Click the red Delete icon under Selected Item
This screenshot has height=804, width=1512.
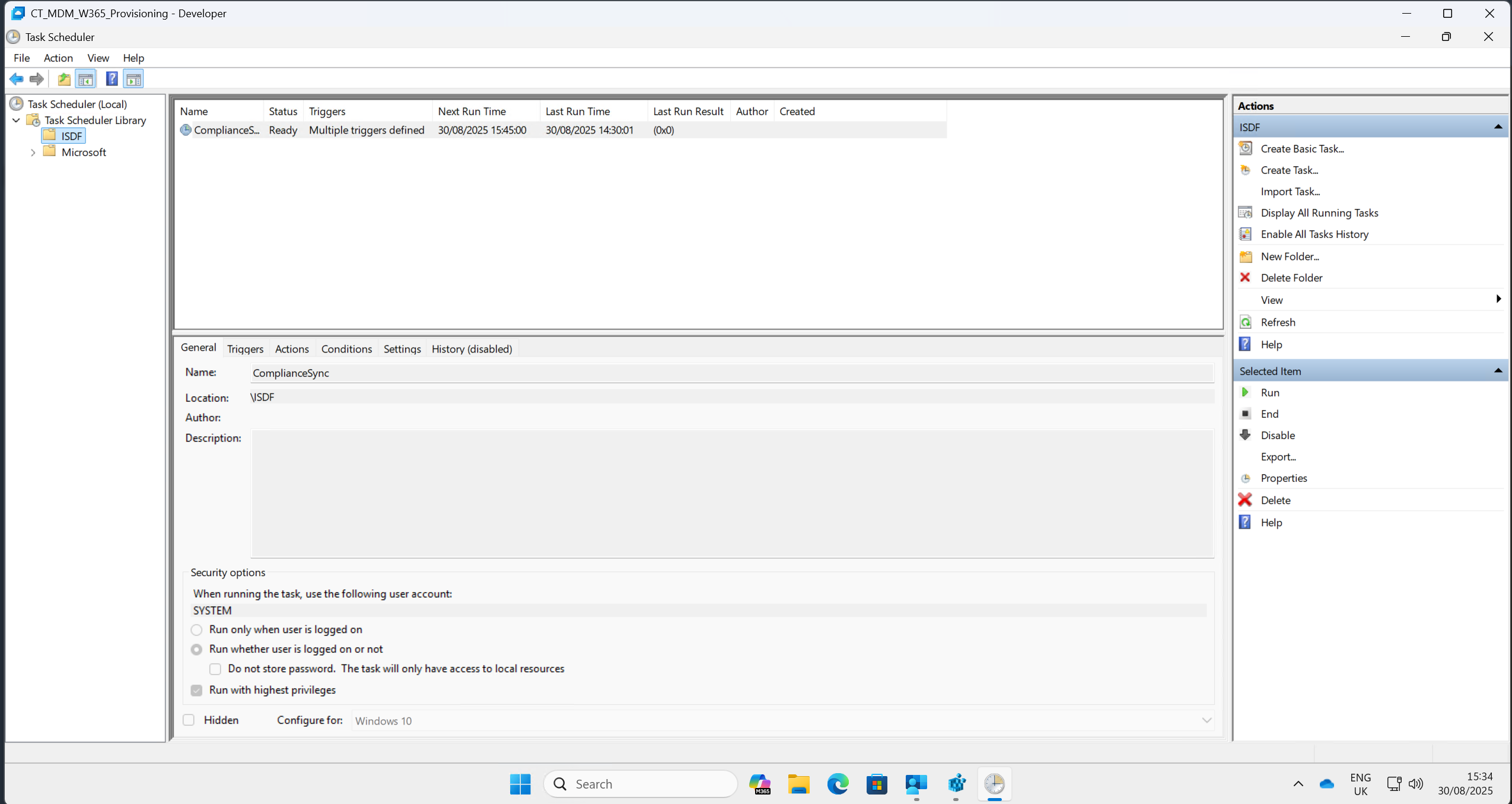coord(1246,500)
